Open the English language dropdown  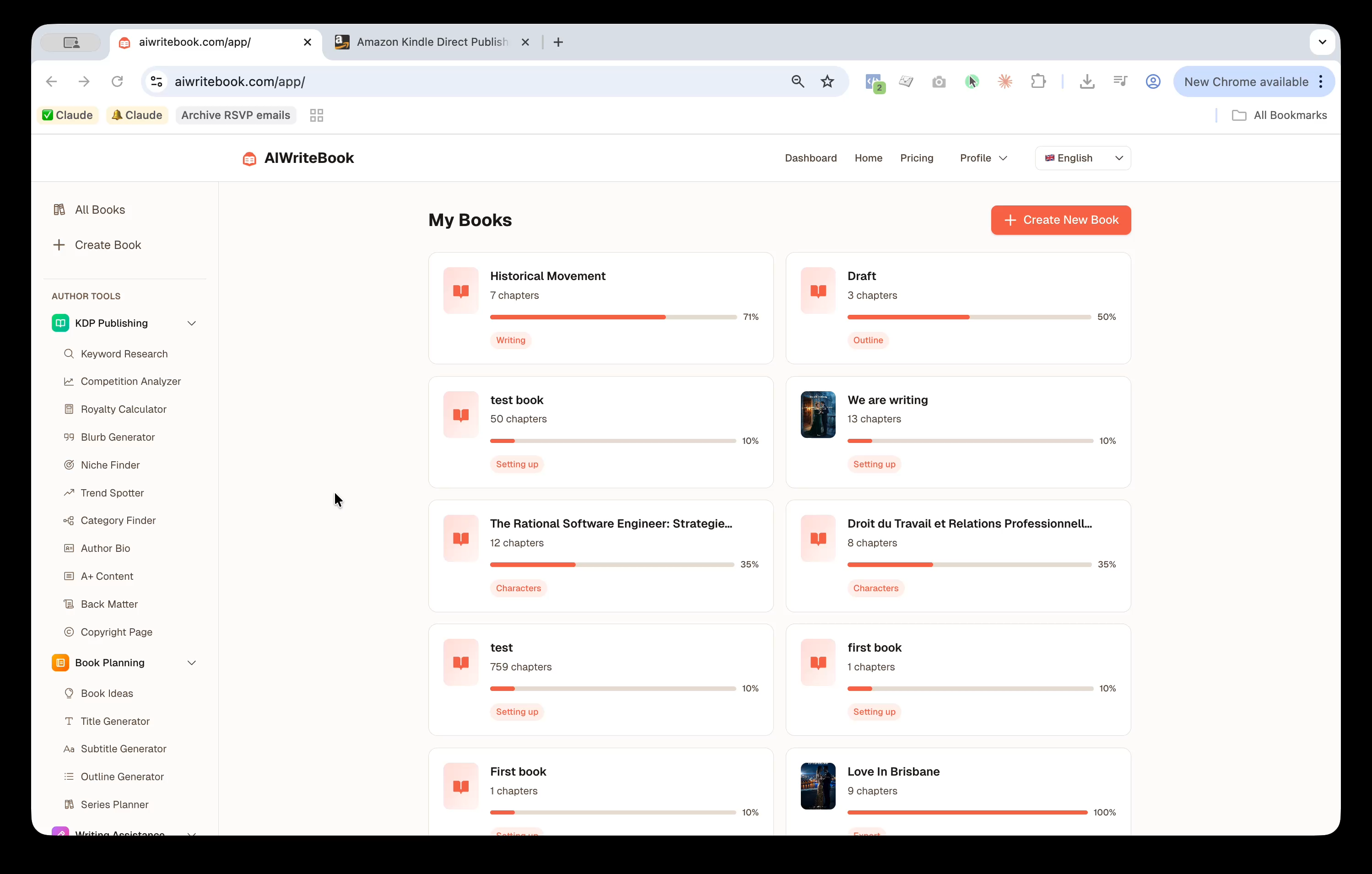click(x=1081, y=158)
